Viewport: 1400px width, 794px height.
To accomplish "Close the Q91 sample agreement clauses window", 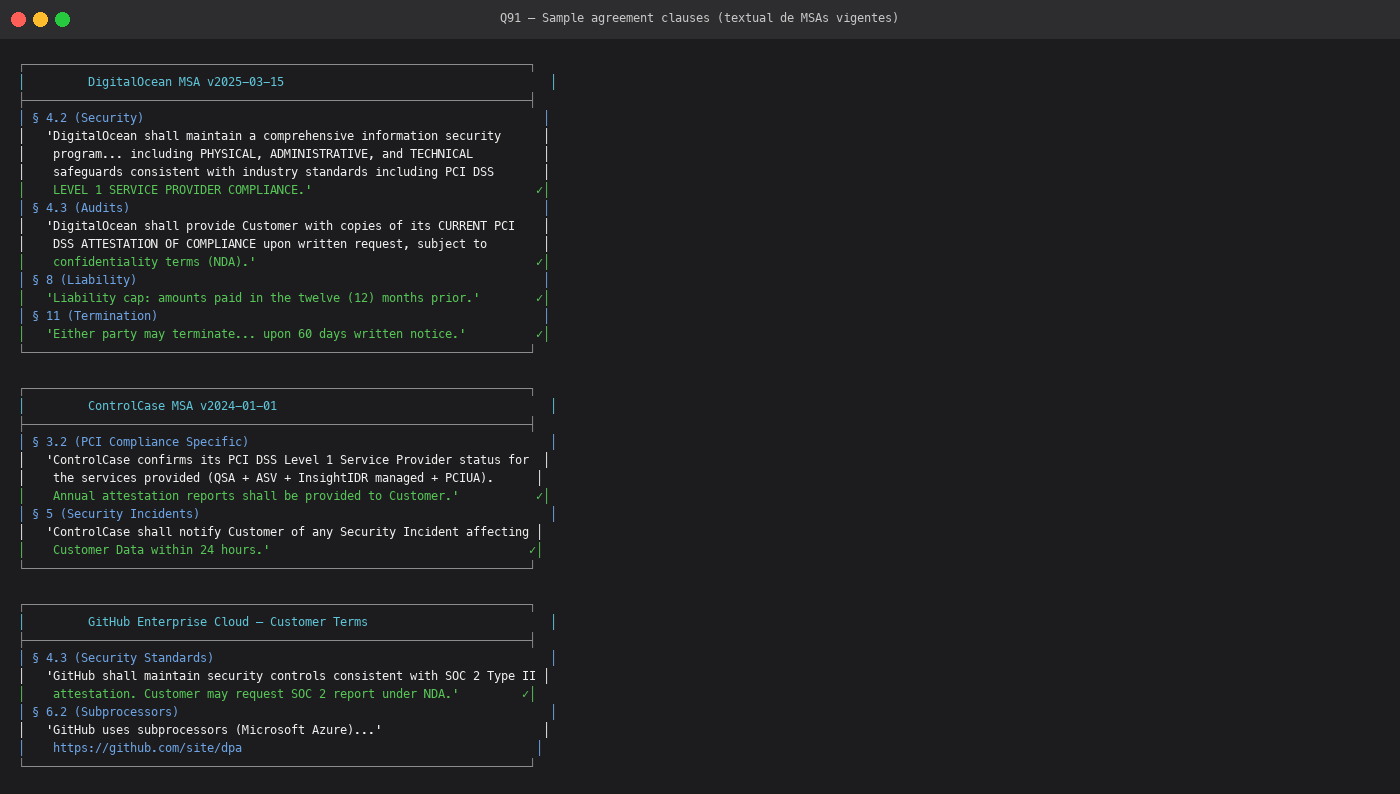I will (18, 19).
